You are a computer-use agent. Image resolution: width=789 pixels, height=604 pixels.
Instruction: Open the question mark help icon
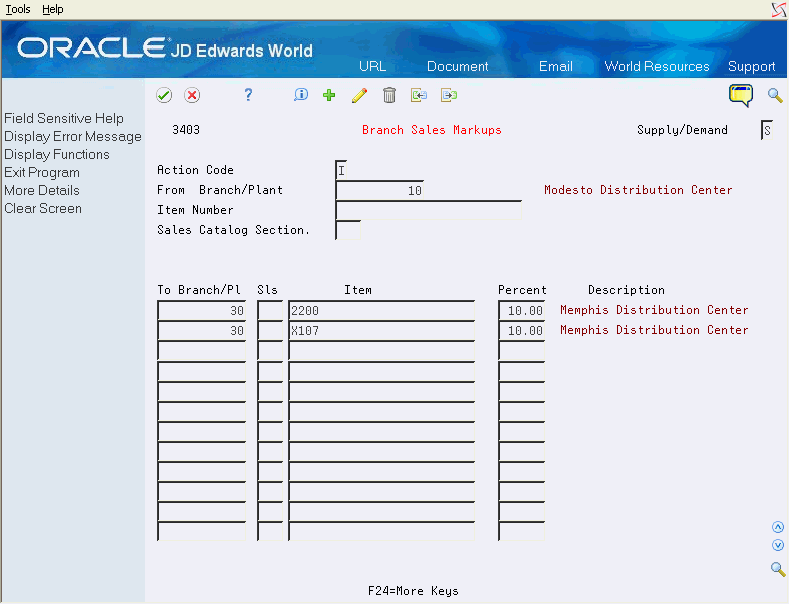tap(248, 95)
